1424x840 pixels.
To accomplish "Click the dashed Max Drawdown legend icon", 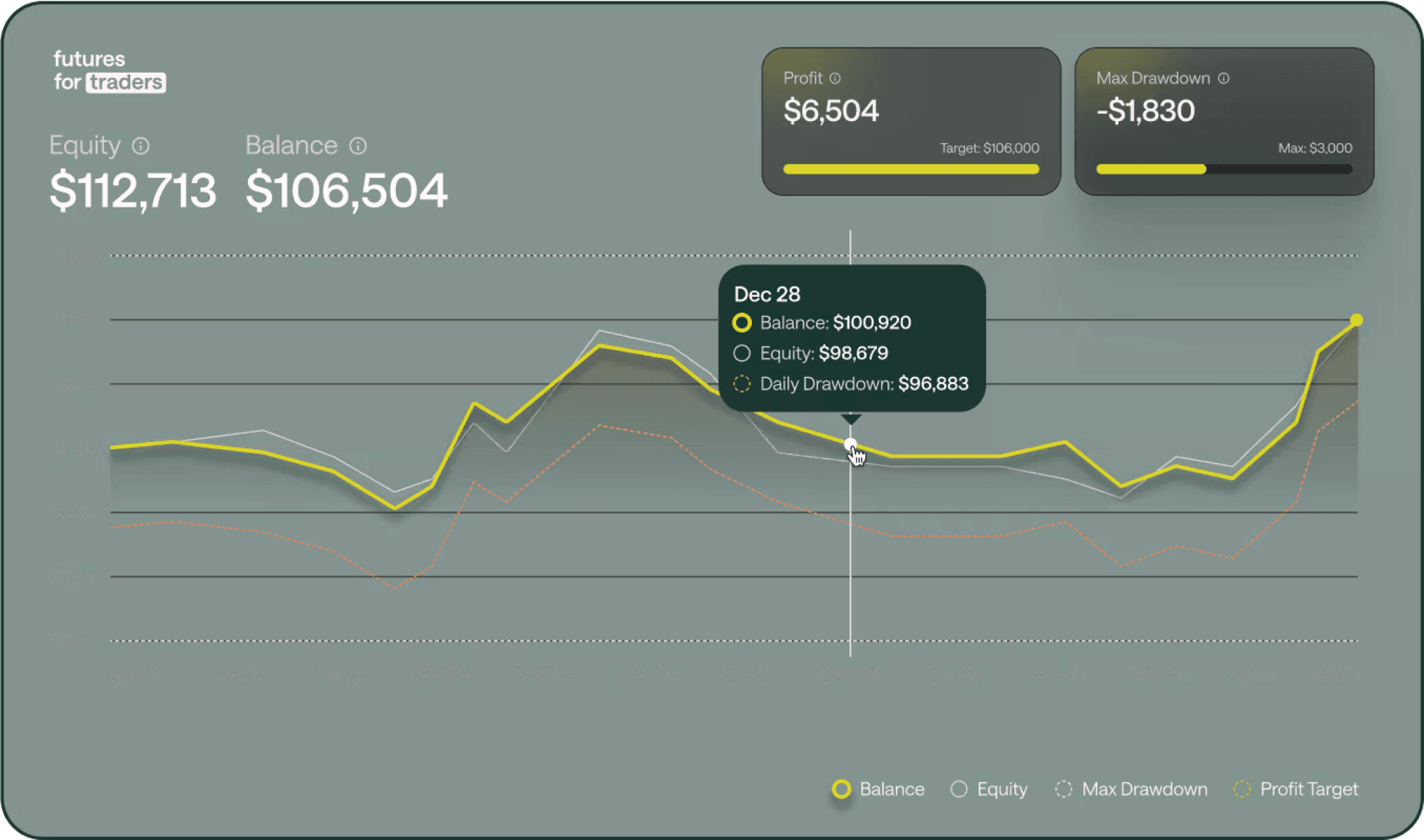I will 1063,789.
